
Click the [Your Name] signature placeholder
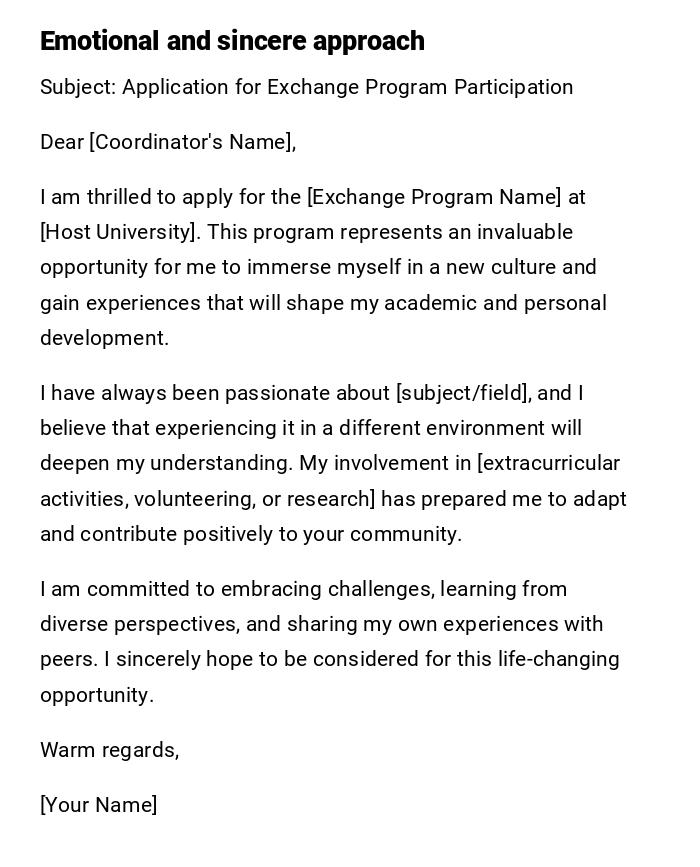[x=98, y=805]
